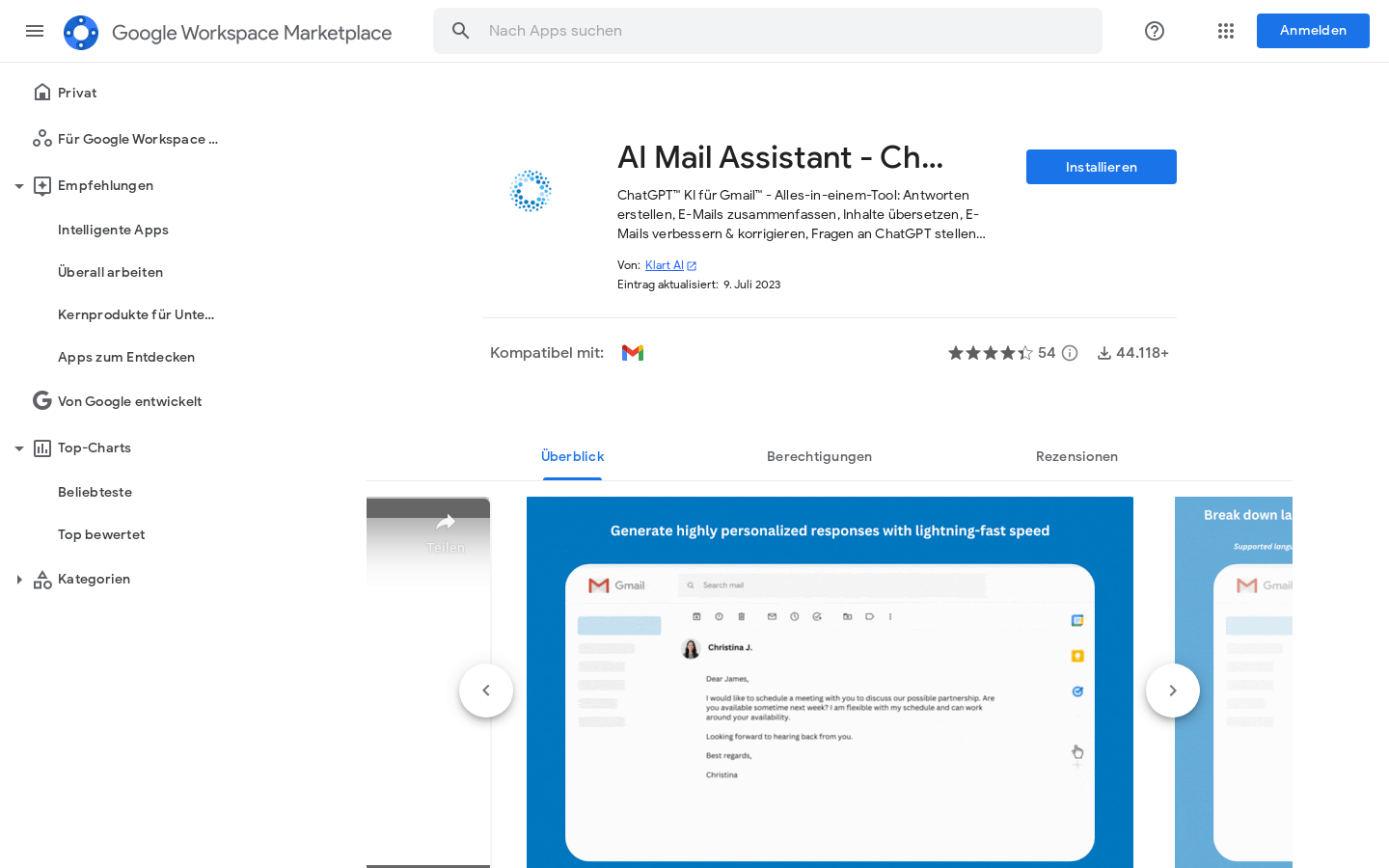The height and width of the screenshot is (868, 1389).
Task: Click the search magnifier icon
Action: pos(461,31)
